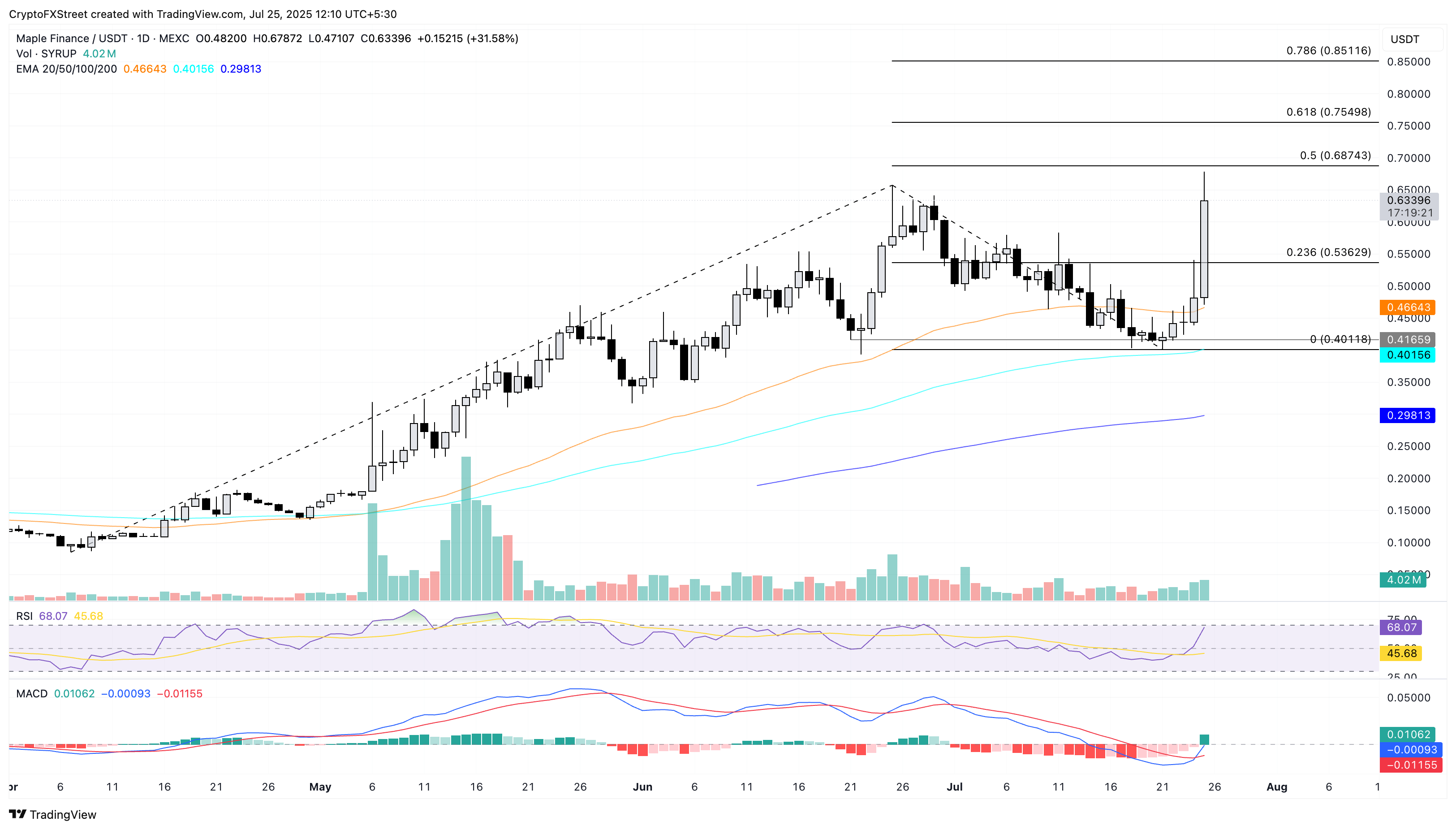1456x830 pixels.
Task: Click the 0.5 (0.68743) Fibonacci level label
Action: [1335, 156]
